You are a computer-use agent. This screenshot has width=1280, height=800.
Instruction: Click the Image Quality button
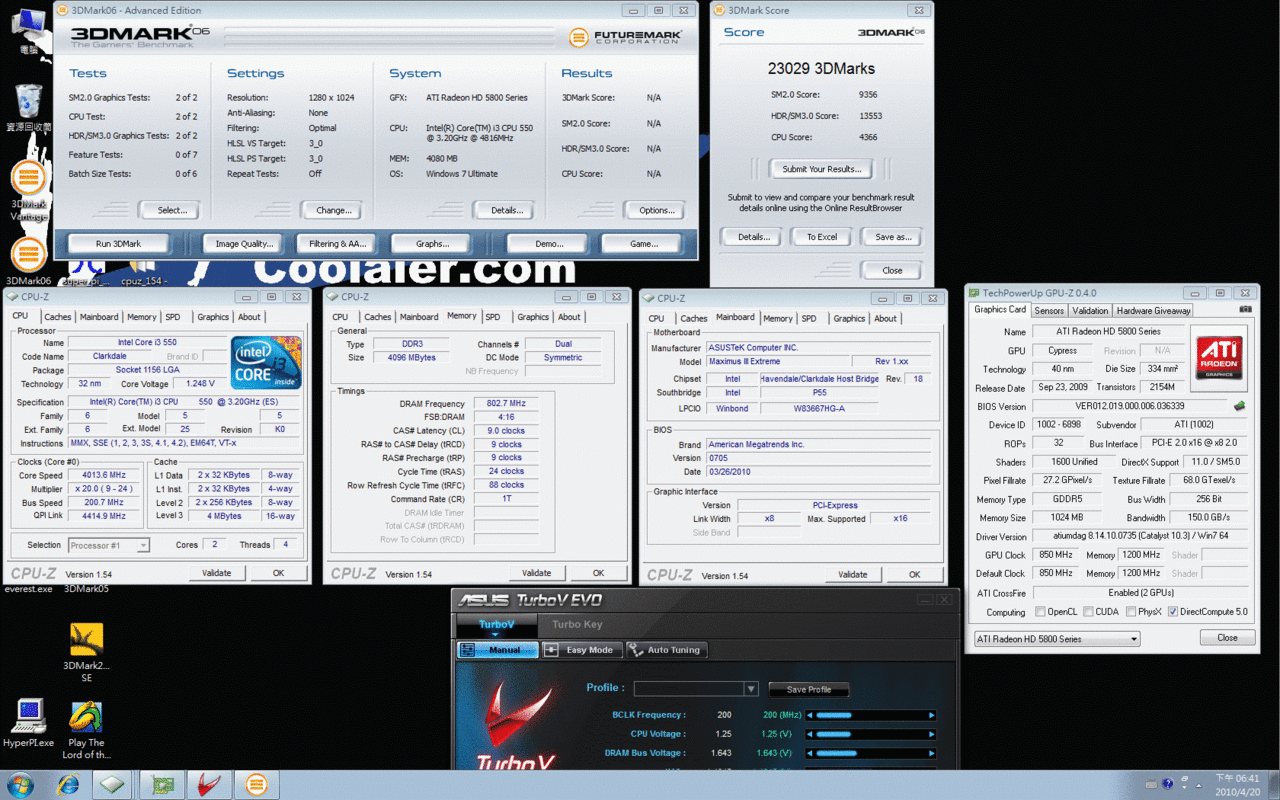click(x=243, y=243)
